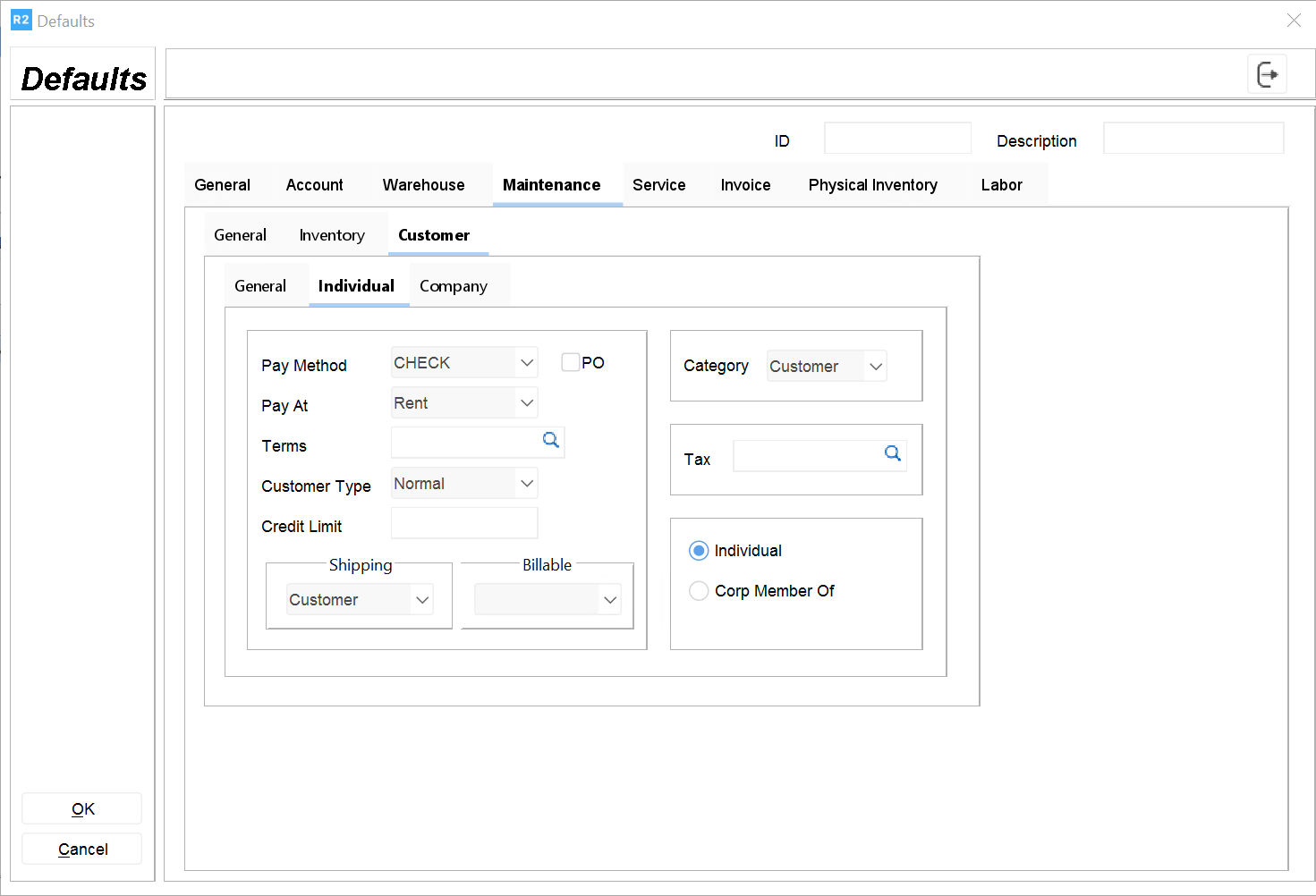Screen dimensions: 1316x896
Task: Click the Description input field
Action: [x=1193, y=139]
